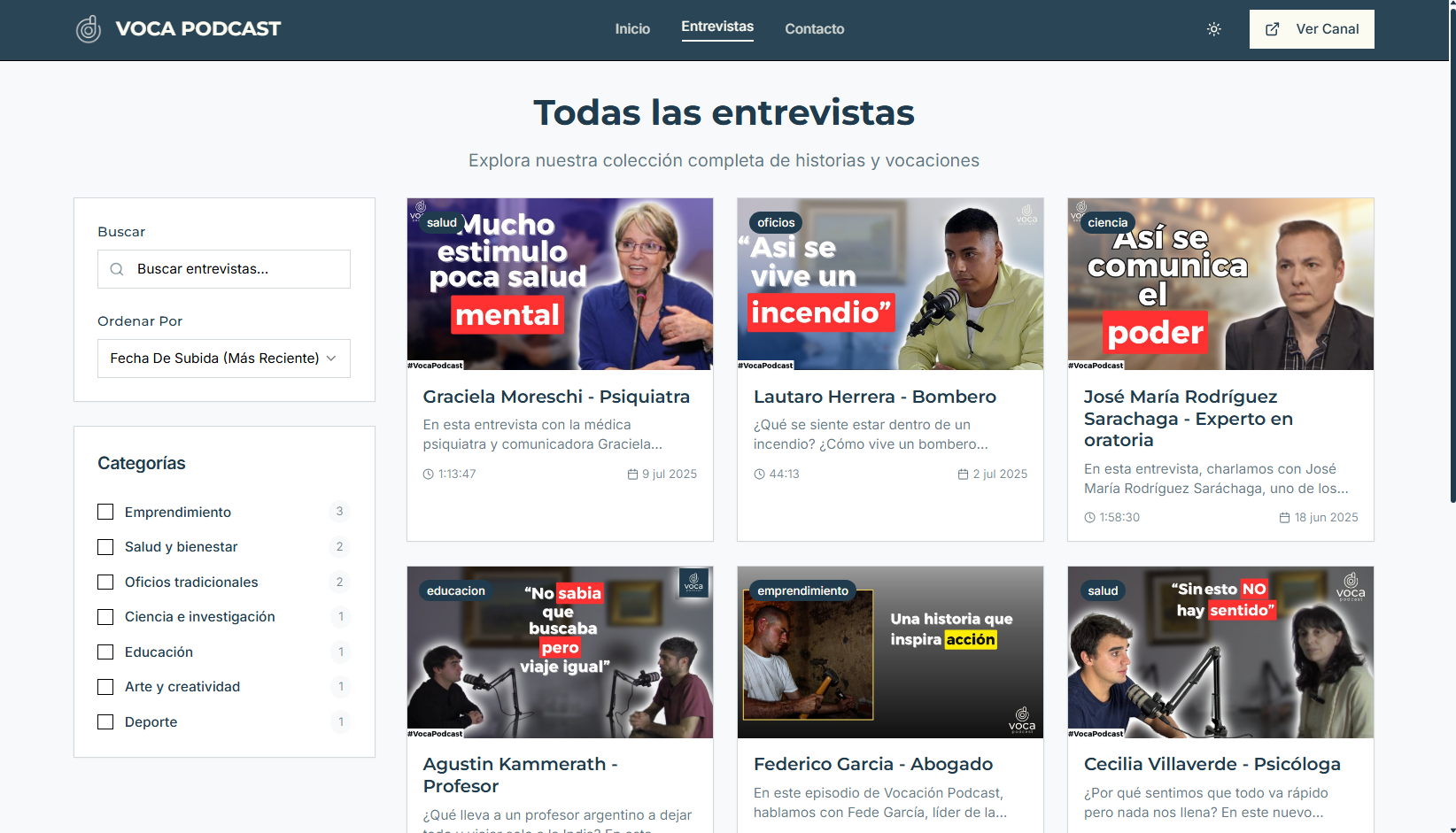Viewport: 1456px width, 833px height.
Task: Click the VOCA Podcast logo icon
Action: coord(89,28)
